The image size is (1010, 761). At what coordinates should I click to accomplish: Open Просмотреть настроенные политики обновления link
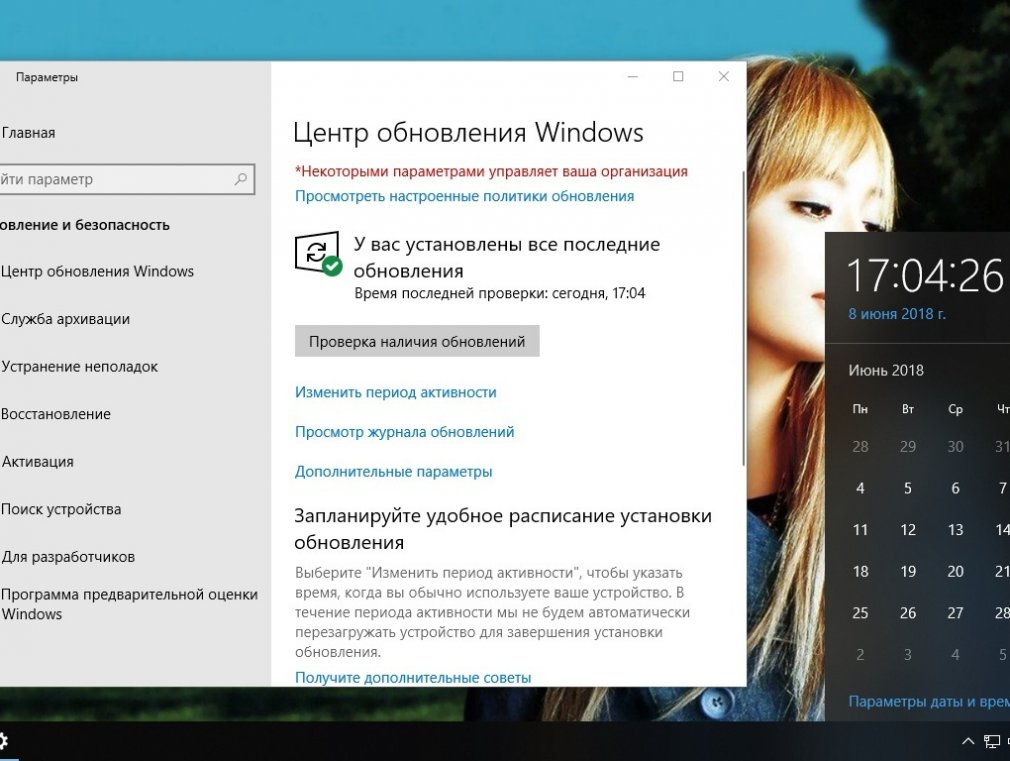464,196
